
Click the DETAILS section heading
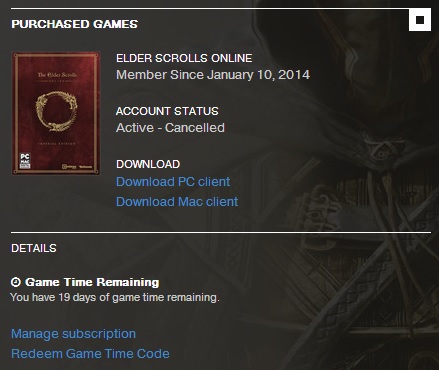pyautogui.click(x=34, y=248)
